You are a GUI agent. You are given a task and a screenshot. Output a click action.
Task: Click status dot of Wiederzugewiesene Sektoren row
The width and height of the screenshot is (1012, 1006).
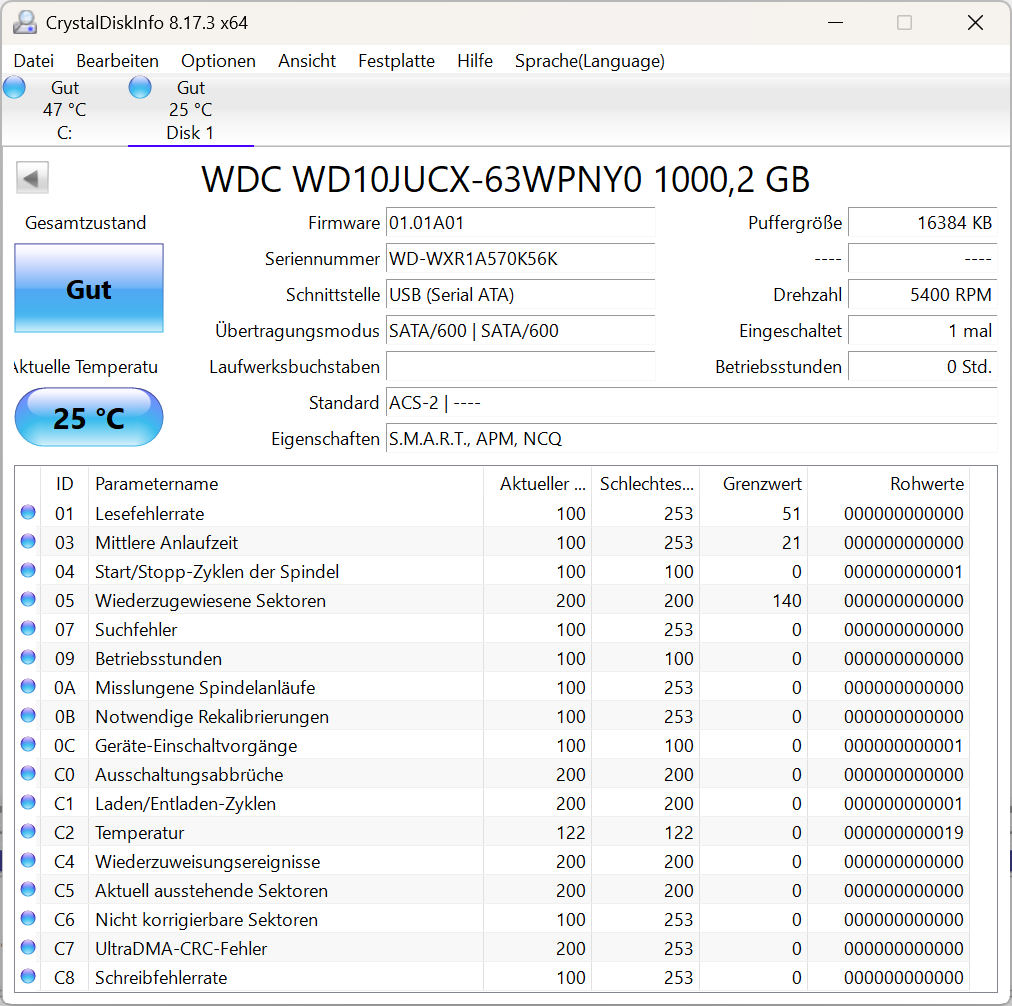click(28, 599)
